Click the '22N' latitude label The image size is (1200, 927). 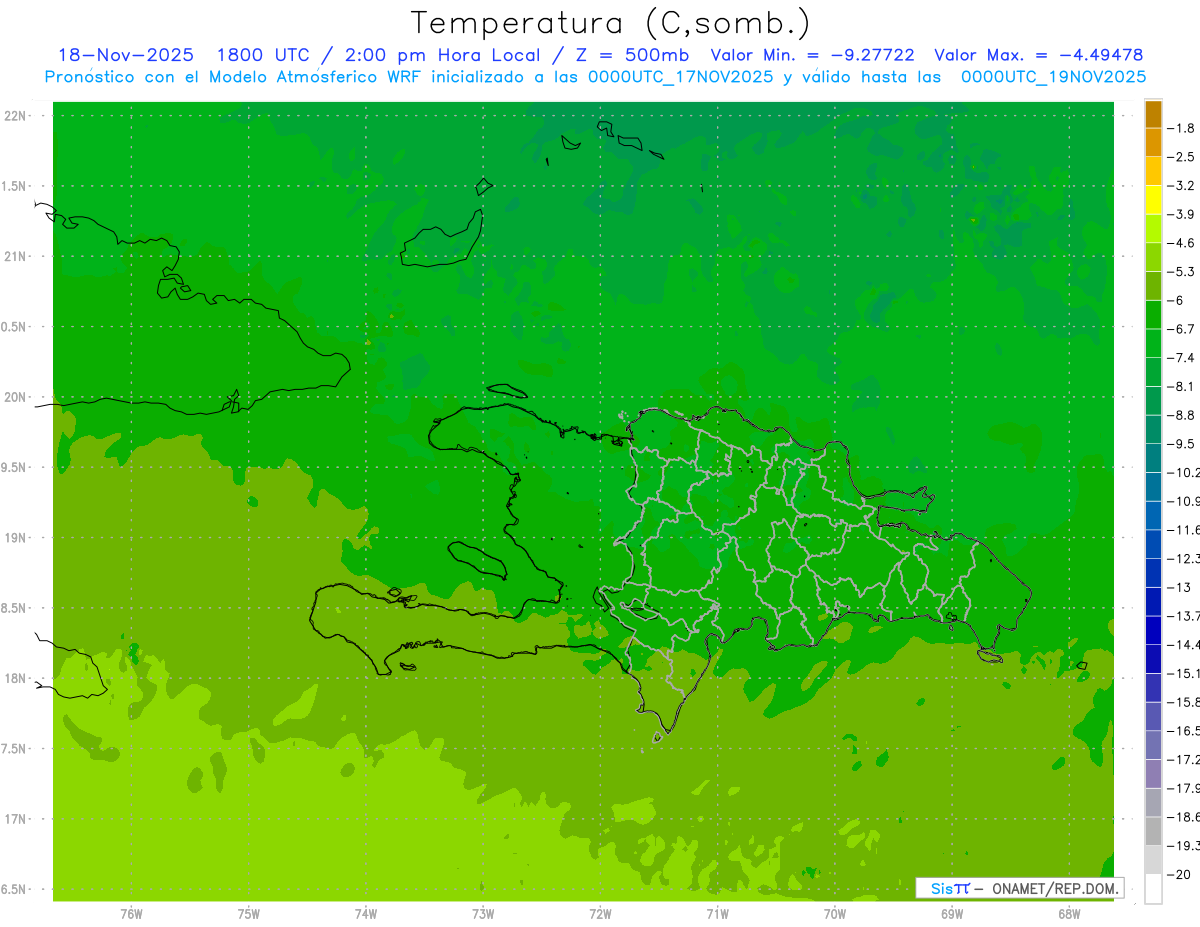pyautogui.click(x=16, y=116)
